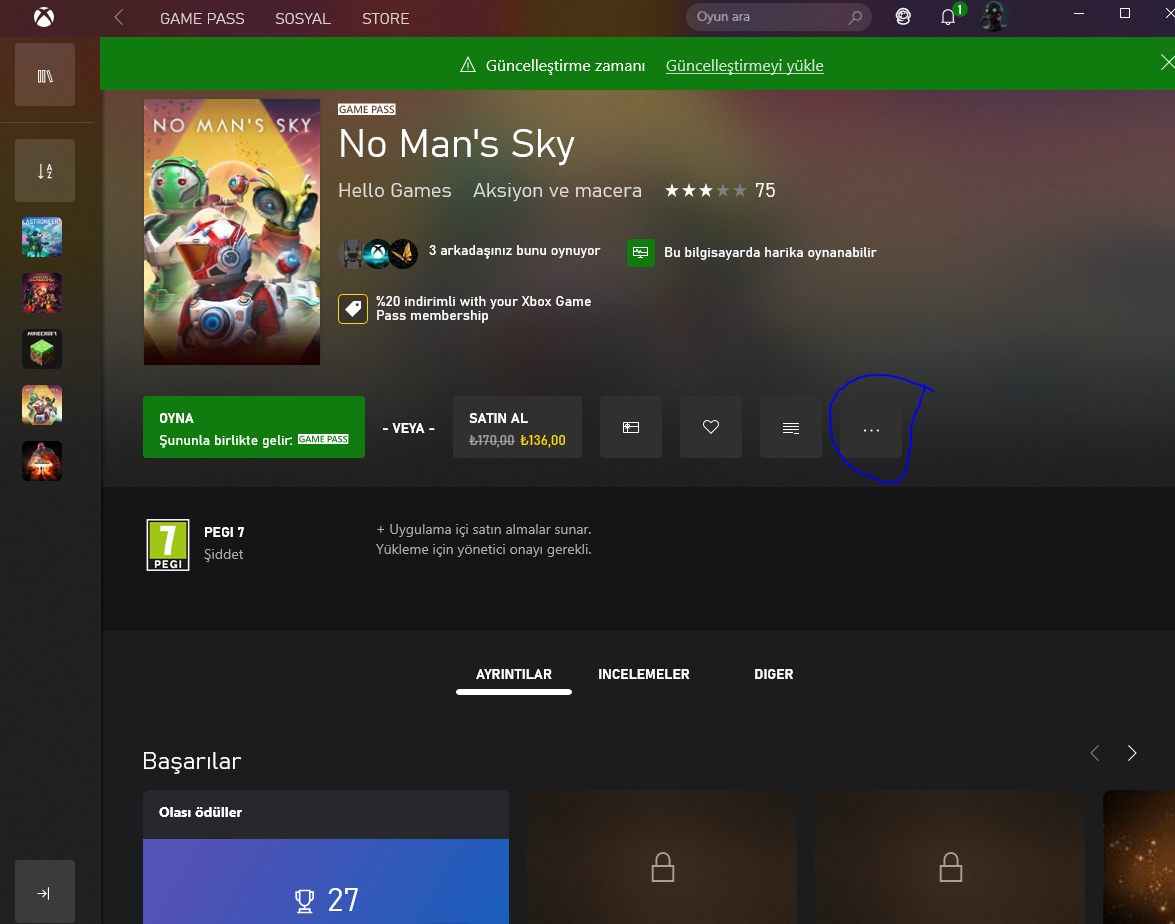Click 'Uygulama içi satın almalar sunar' text

[x=483, y=529]
